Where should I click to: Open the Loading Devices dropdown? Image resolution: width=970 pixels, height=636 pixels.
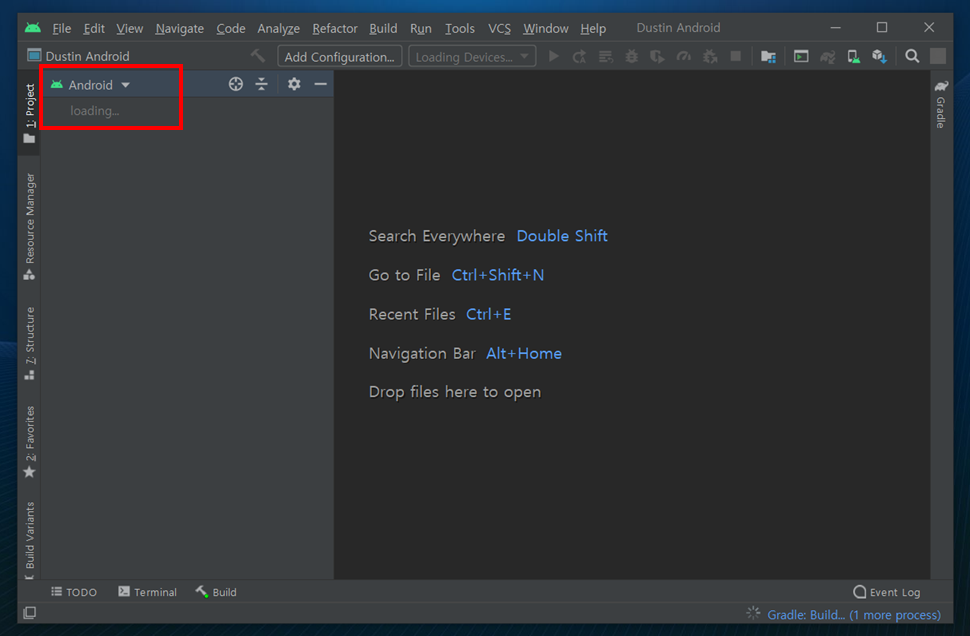pyautogui.click(x=472, y=56)
